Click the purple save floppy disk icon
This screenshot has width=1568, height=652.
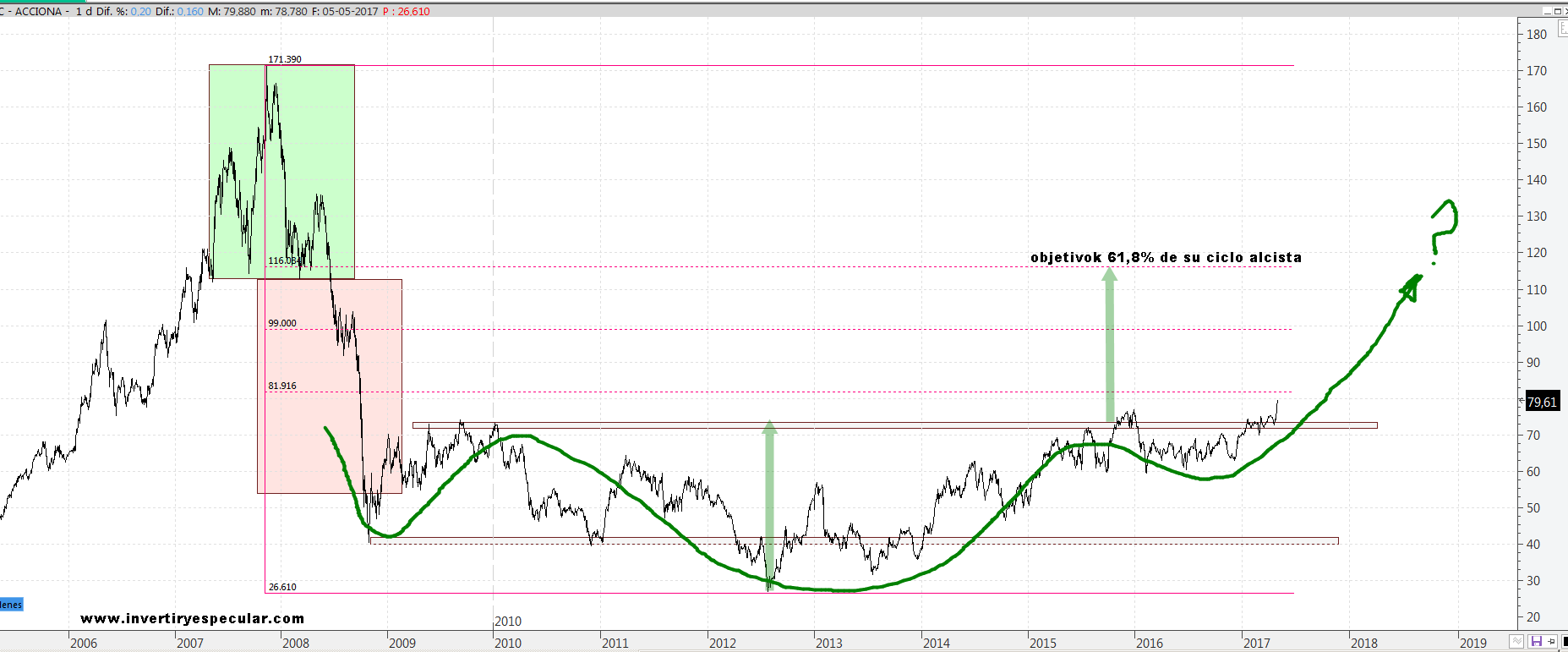pyautogui.click(x=1536, y=642)
